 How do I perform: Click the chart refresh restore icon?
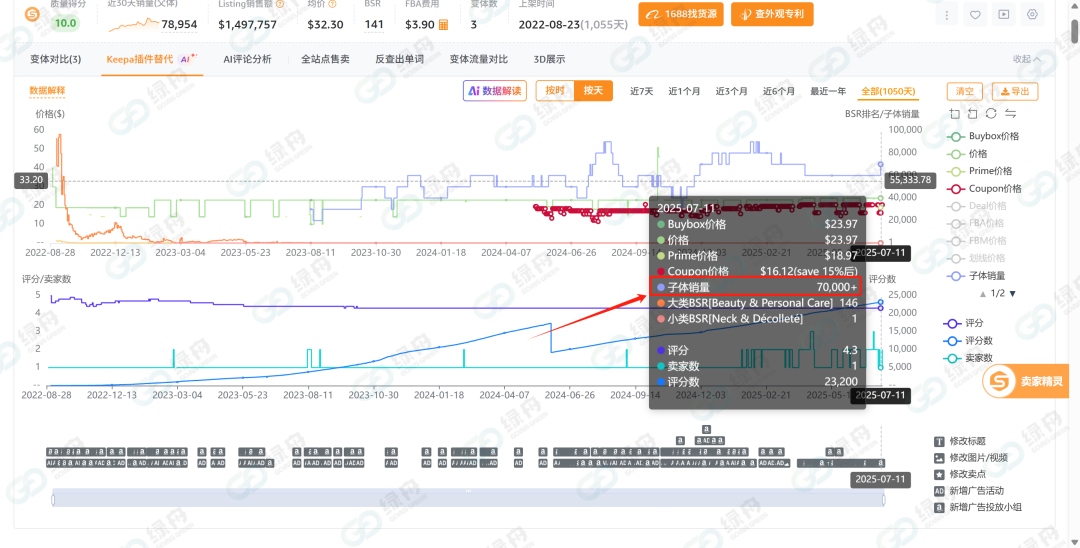[x=991, y=114]
